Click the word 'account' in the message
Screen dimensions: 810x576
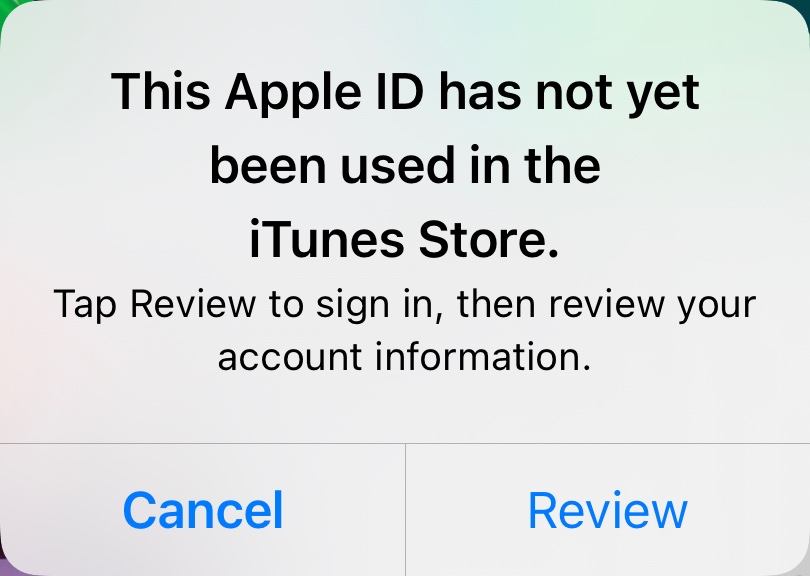click(290, 358)
